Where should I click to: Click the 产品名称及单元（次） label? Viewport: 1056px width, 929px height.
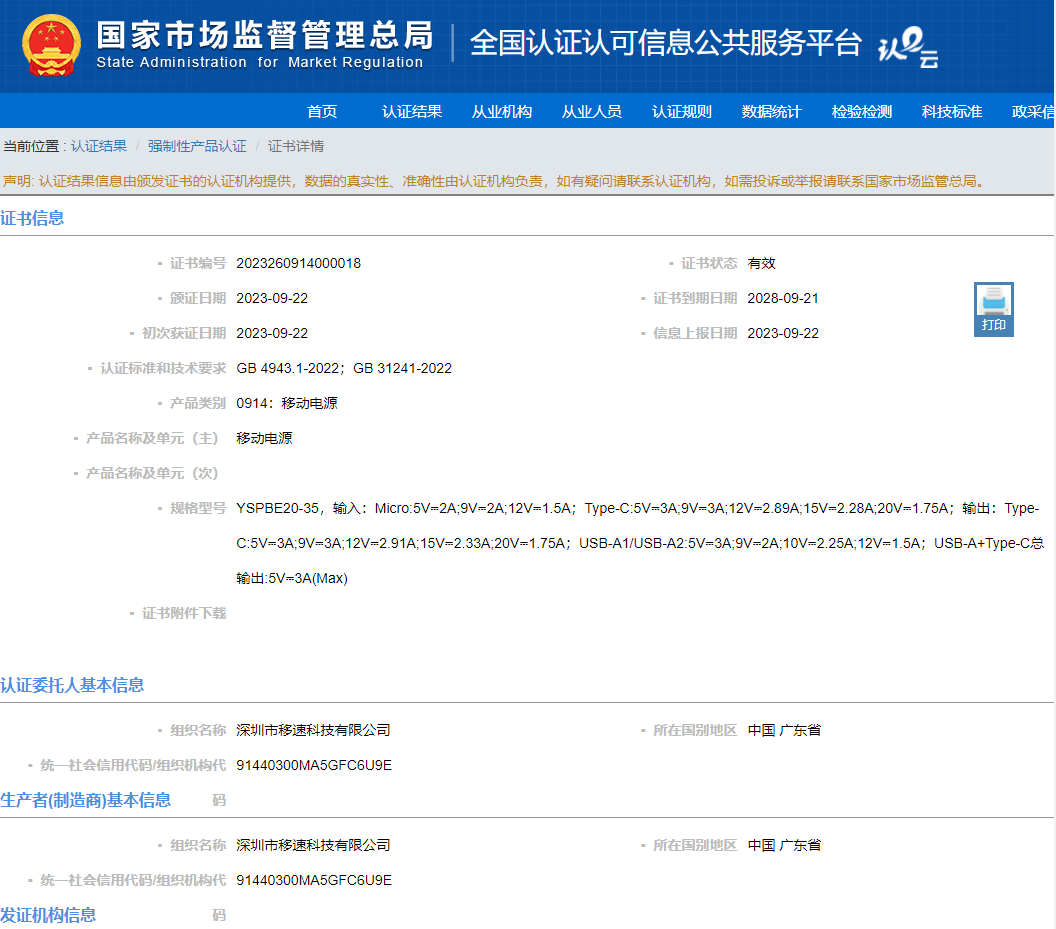pyautogui.click(x=152, y=474)
